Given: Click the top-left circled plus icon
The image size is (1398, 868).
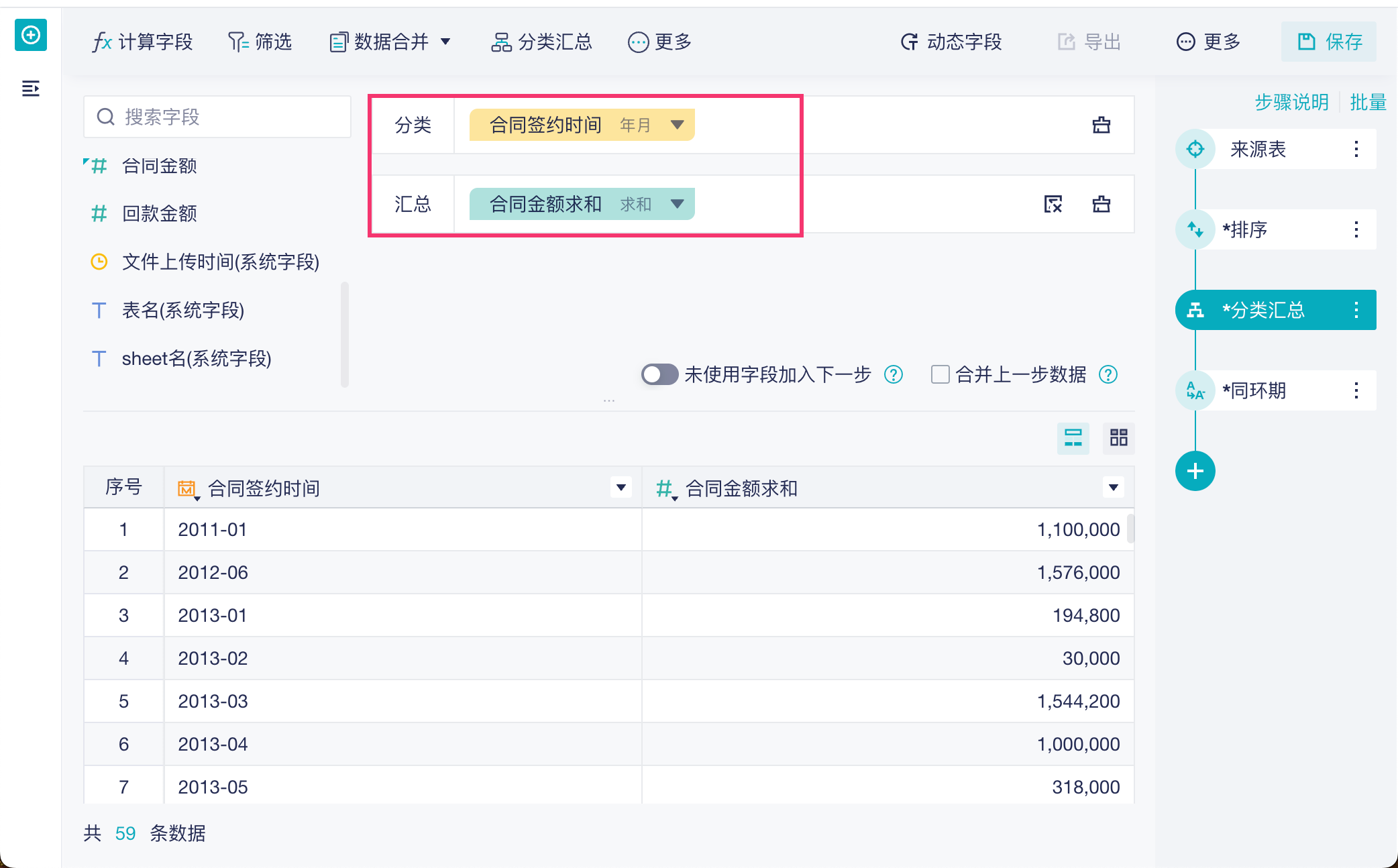Looking at the screenshot, I should [x=31, y=35].
